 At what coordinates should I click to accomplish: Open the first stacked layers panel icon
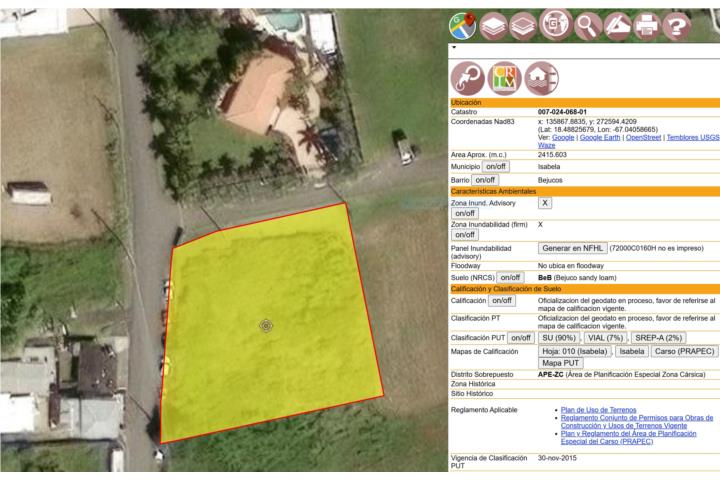pyautogui.click(x=494, y=24)
